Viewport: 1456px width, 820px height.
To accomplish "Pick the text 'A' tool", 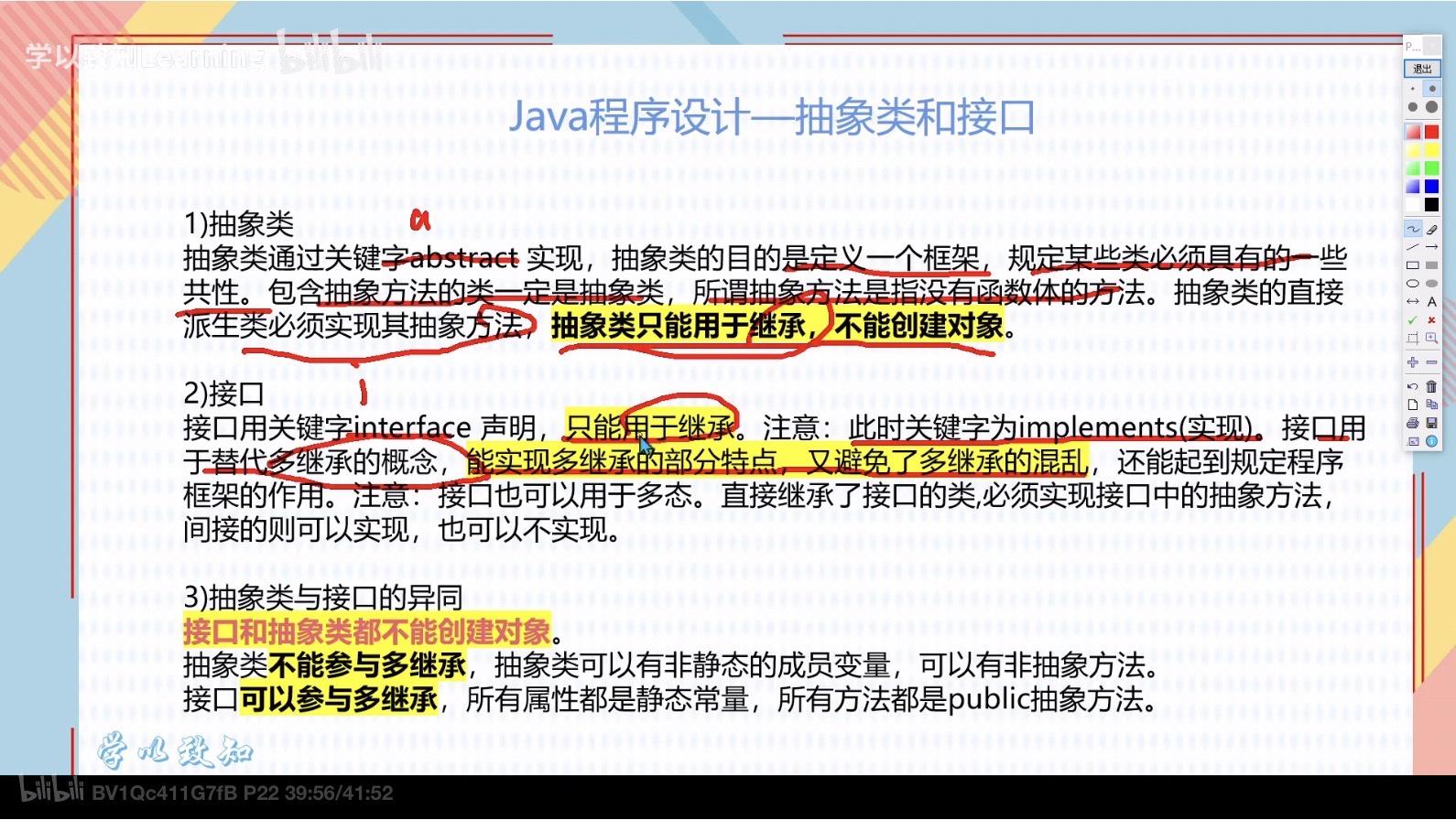I will 1432,302.
